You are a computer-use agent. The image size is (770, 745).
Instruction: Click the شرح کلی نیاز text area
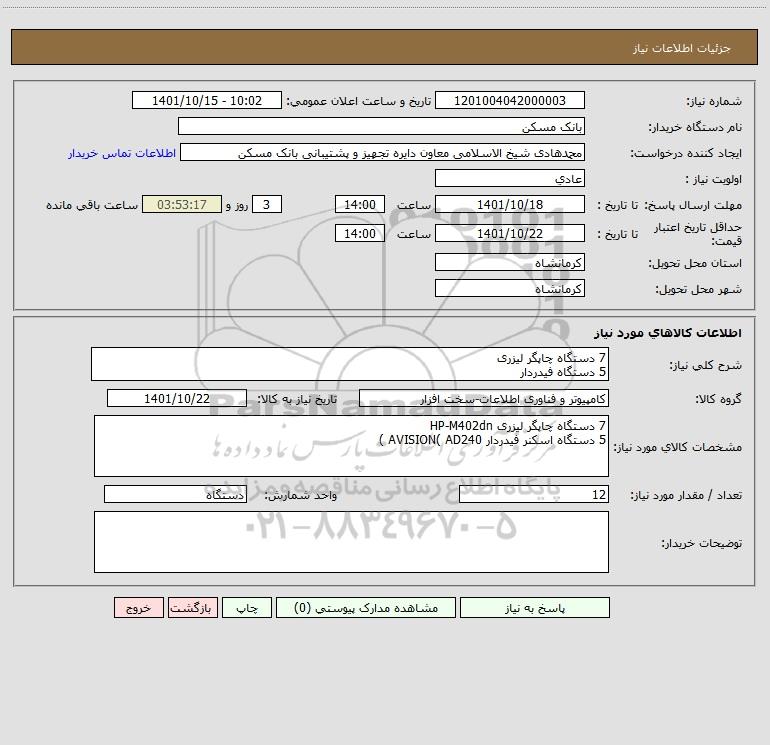pos(350,364)
